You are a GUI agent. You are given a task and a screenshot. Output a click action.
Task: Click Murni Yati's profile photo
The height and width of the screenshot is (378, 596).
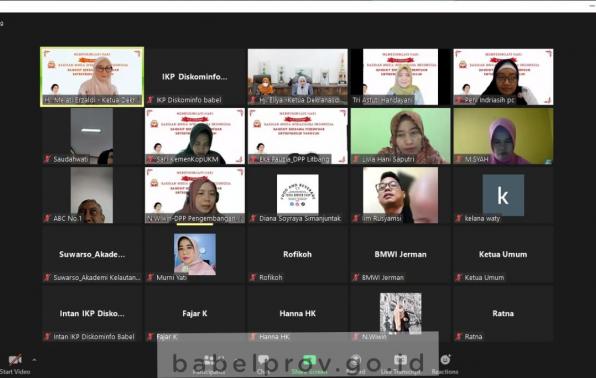195,254
